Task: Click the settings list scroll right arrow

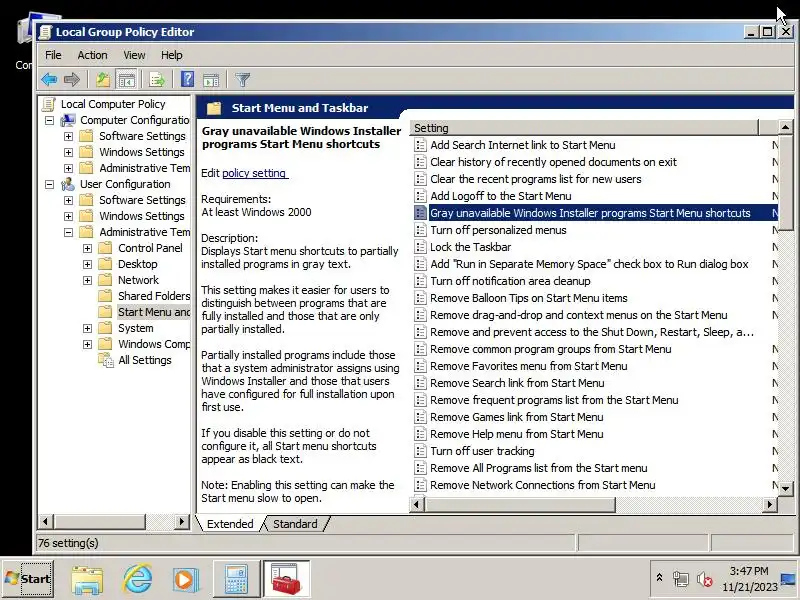Action: [770, 505]
